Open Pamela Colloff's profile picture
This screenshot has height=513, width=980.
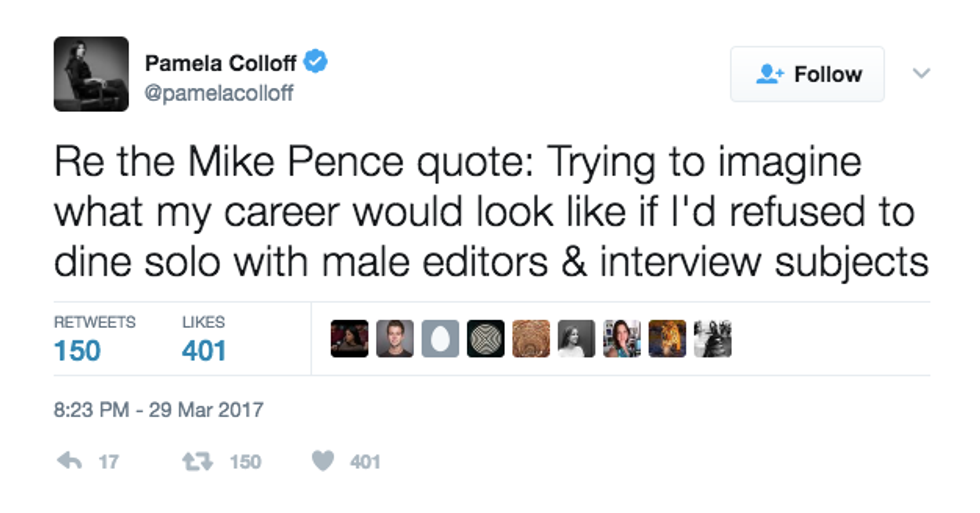(x=91, y=74)
